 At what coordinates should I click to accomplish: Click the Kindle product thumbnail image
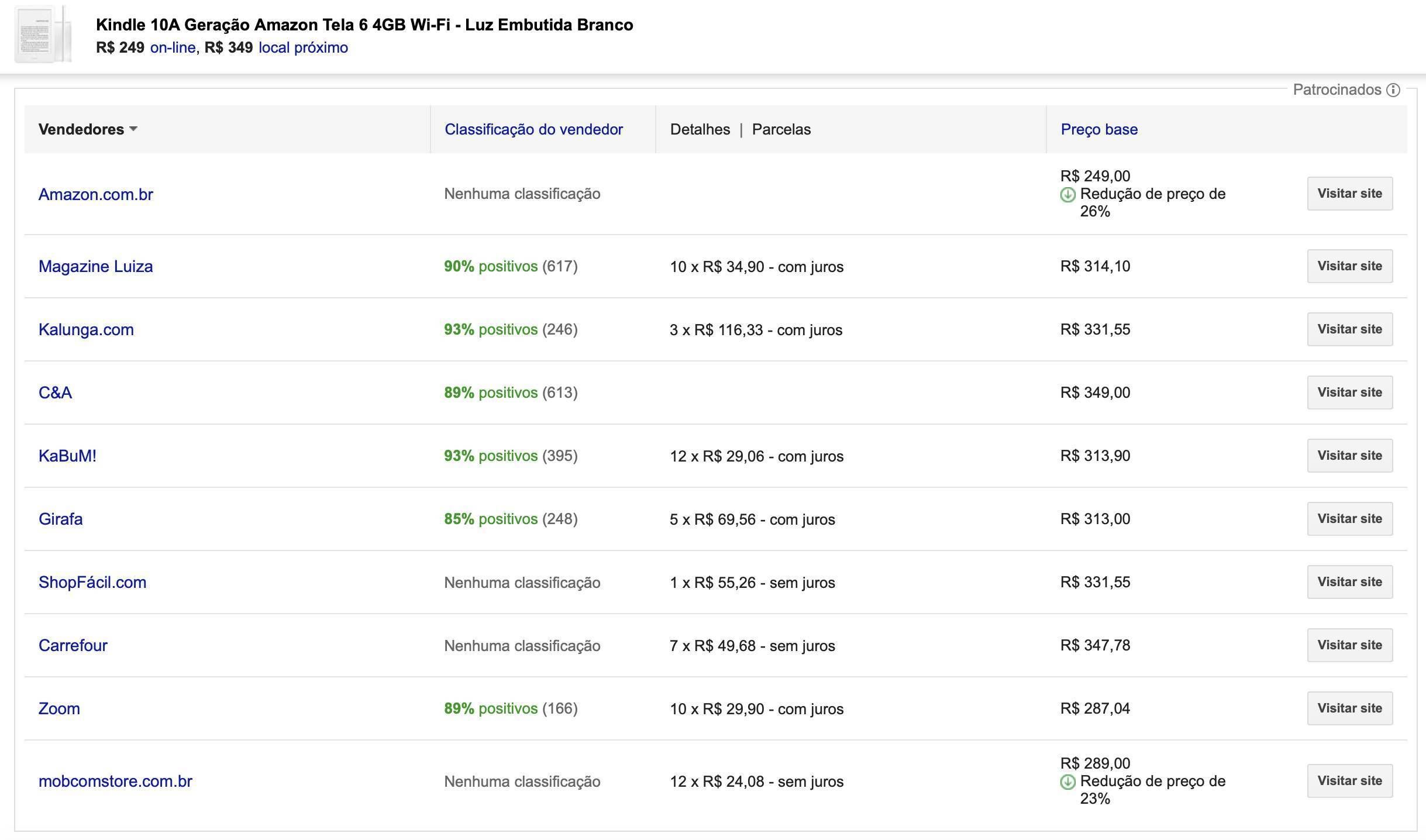coord(43,34)
